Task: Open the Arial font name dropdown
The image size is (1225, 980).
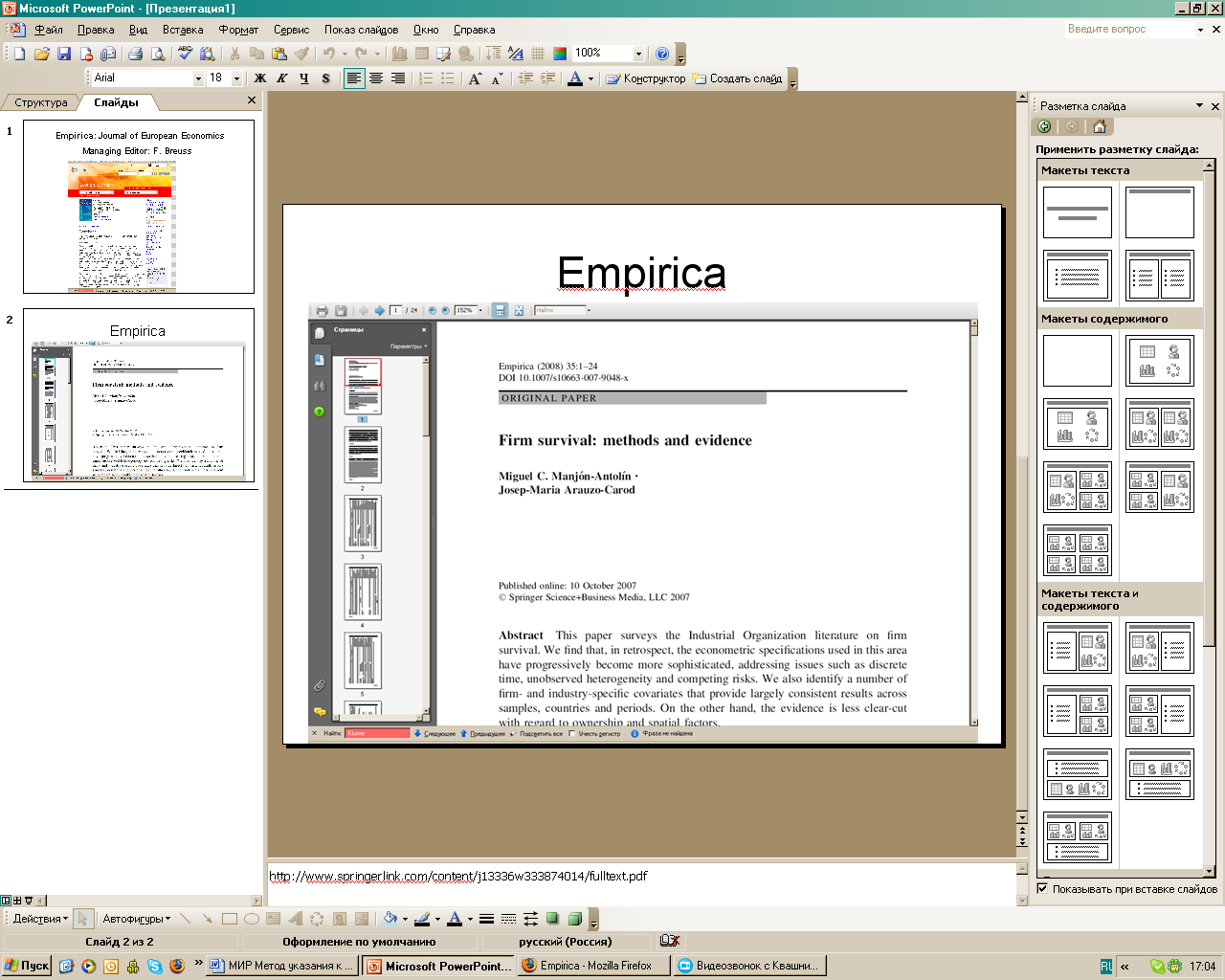Action: (198, 78)
